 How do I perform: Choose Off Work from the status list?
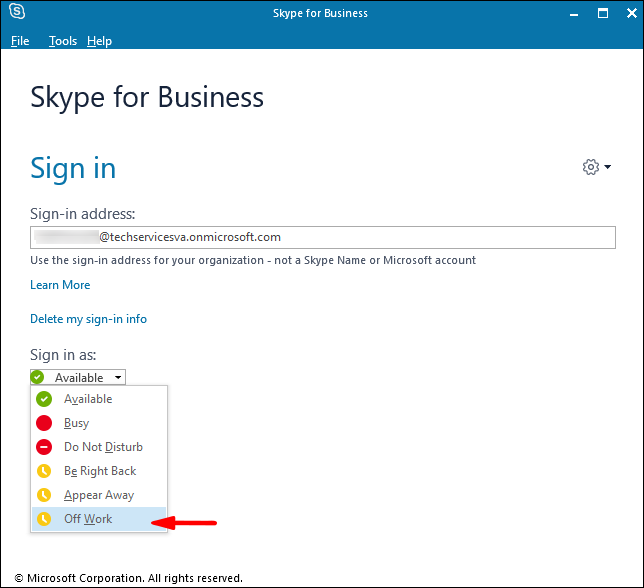tap(89, 519)
